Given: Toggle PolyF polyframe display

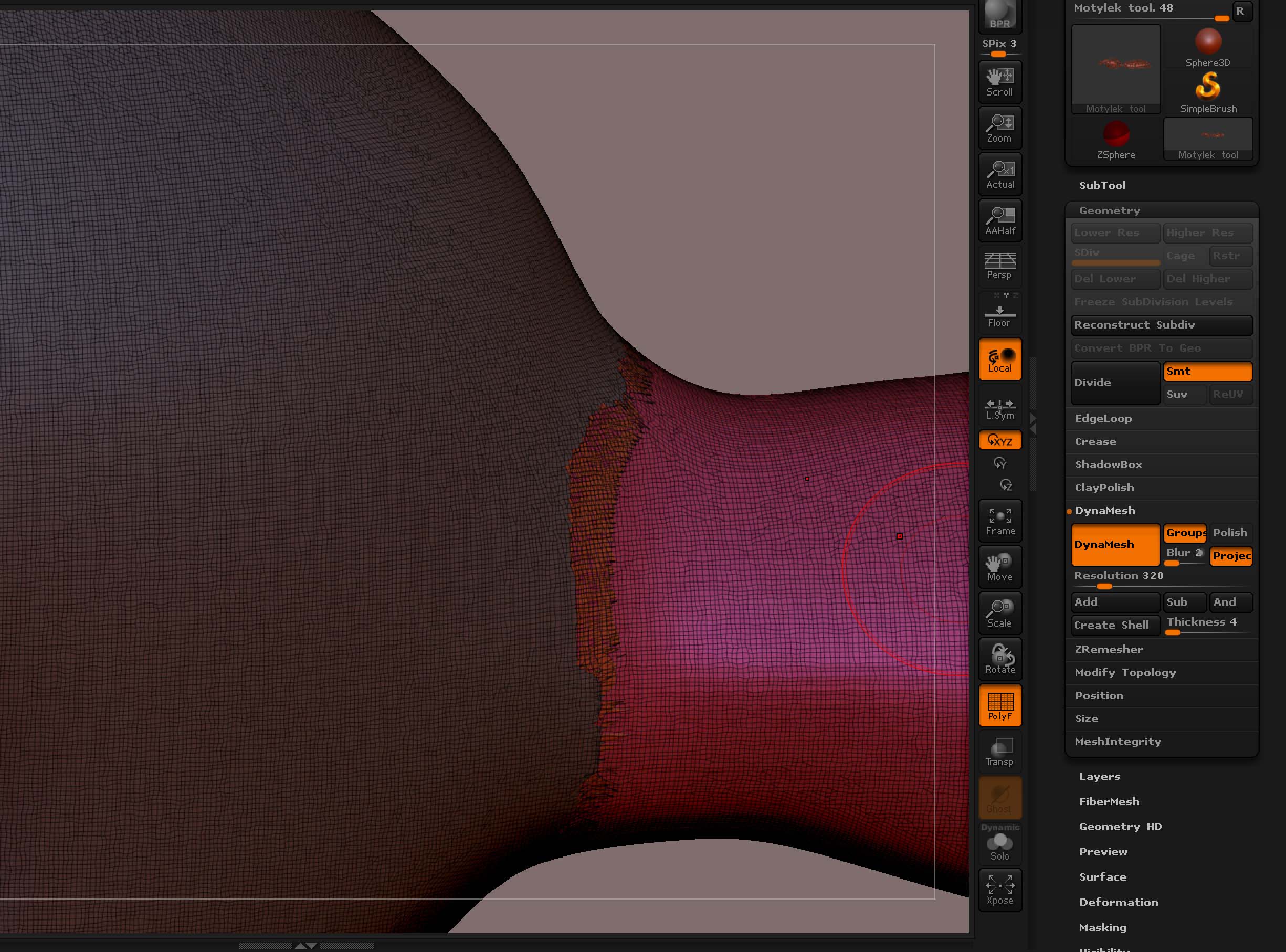Looking at the screenshot, I should pyautogui.click(x=999, y=705).
